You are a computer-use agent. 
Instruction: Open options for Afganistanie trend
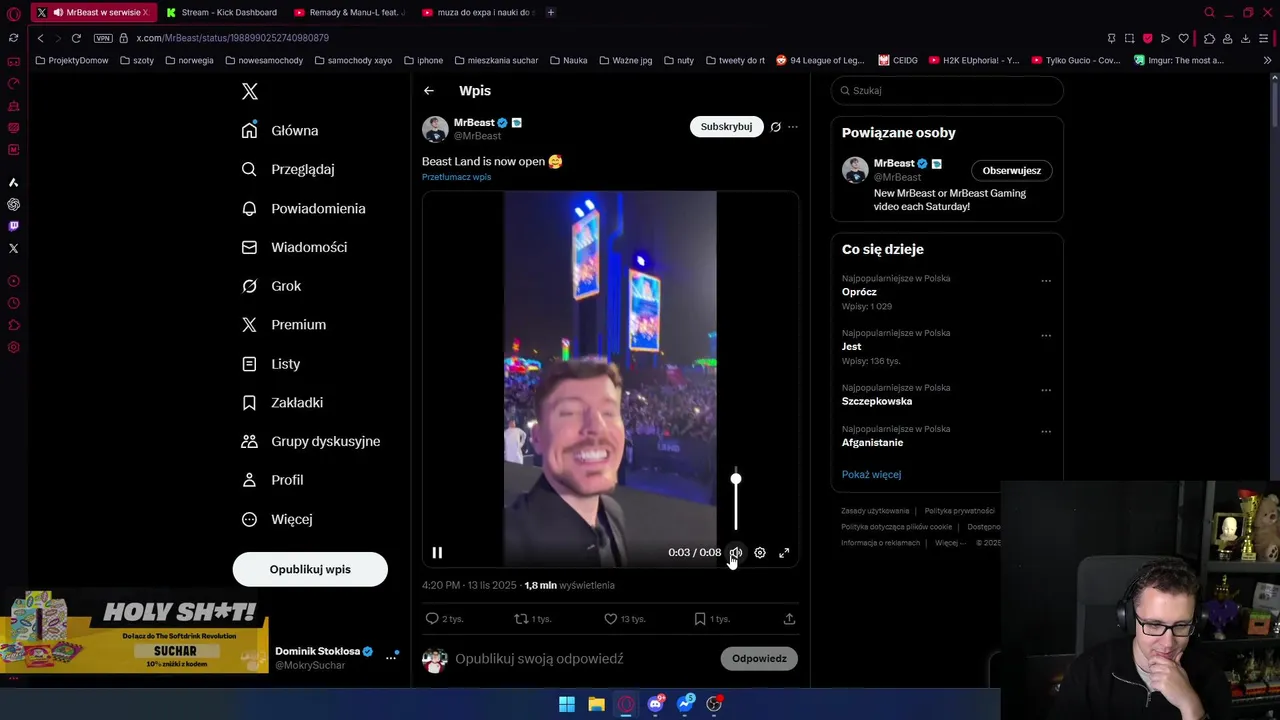click(1046, 432)
